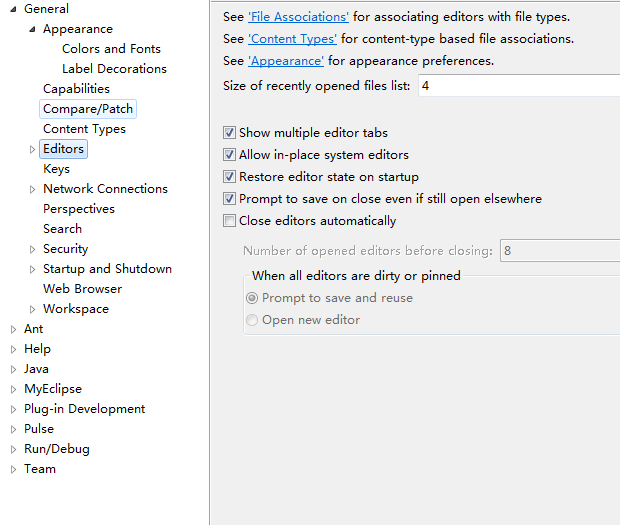Toggle Restore editor state on startup
Screen dimensions: 620x525
point(230,177)
